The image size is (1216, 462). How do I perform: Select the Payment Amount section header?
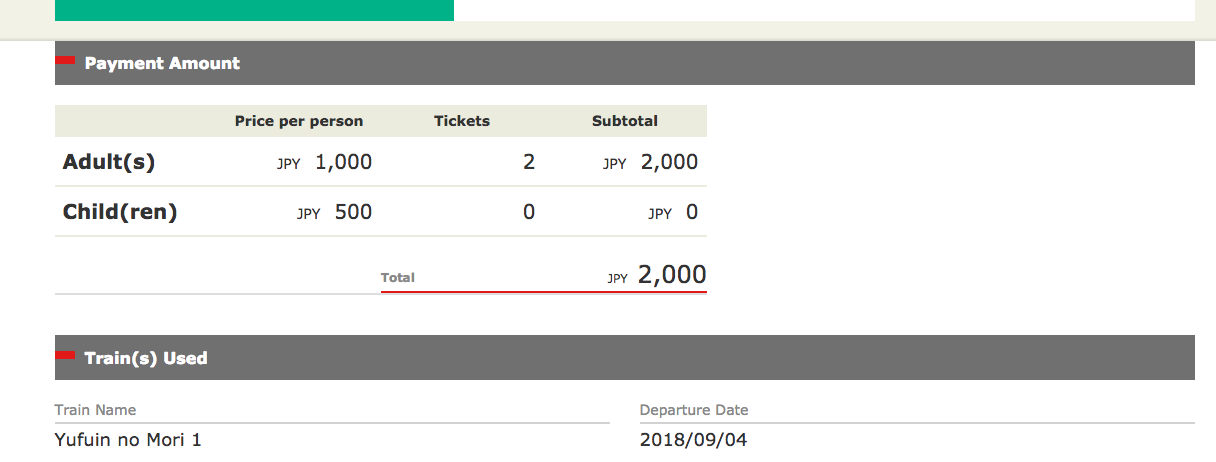coord(162,63)
